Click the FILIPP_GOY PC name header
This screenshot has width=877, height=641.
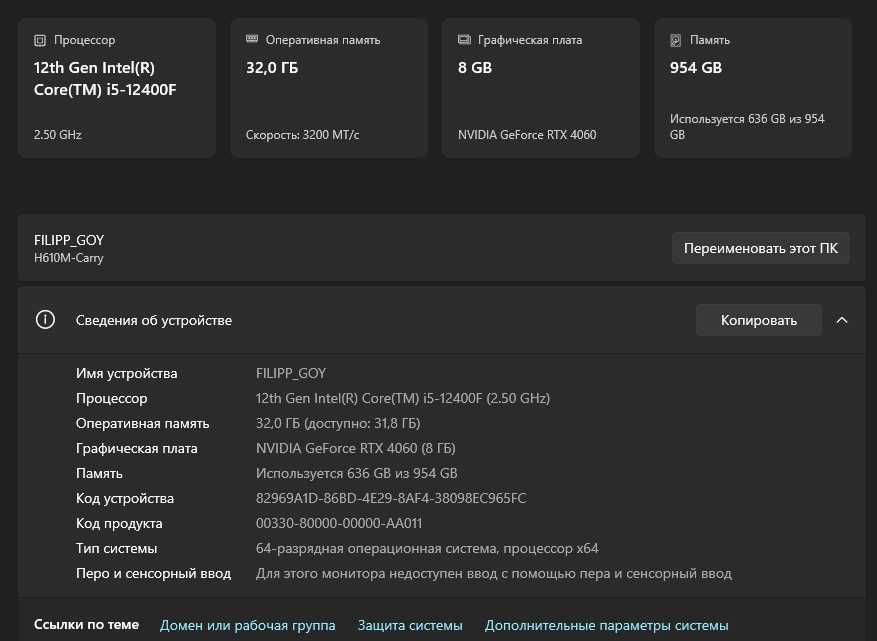tap(69, 240)
